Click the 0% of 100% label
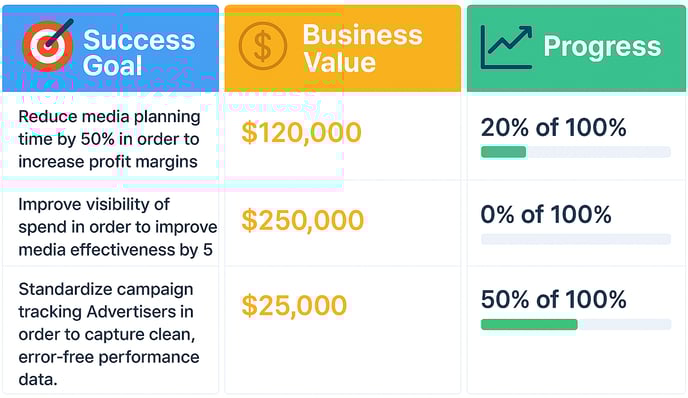This screenshot has width=688, height=398. [x=546, y=215]
